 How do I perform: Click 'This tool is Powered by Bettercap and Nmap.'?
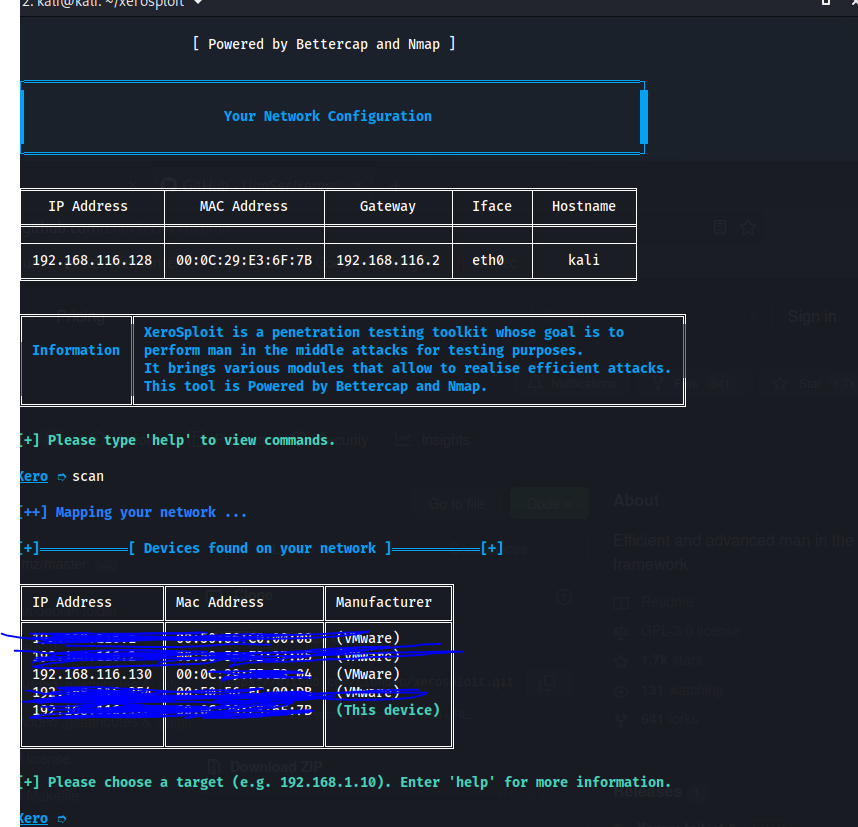[x=315, y=386]
